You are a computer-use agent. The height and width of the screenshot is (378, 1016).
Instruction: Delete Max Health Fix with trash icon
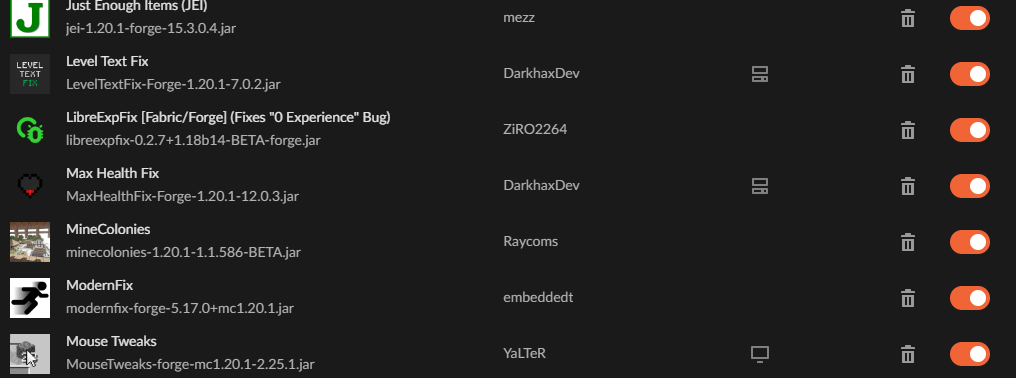tap(908, 186)
